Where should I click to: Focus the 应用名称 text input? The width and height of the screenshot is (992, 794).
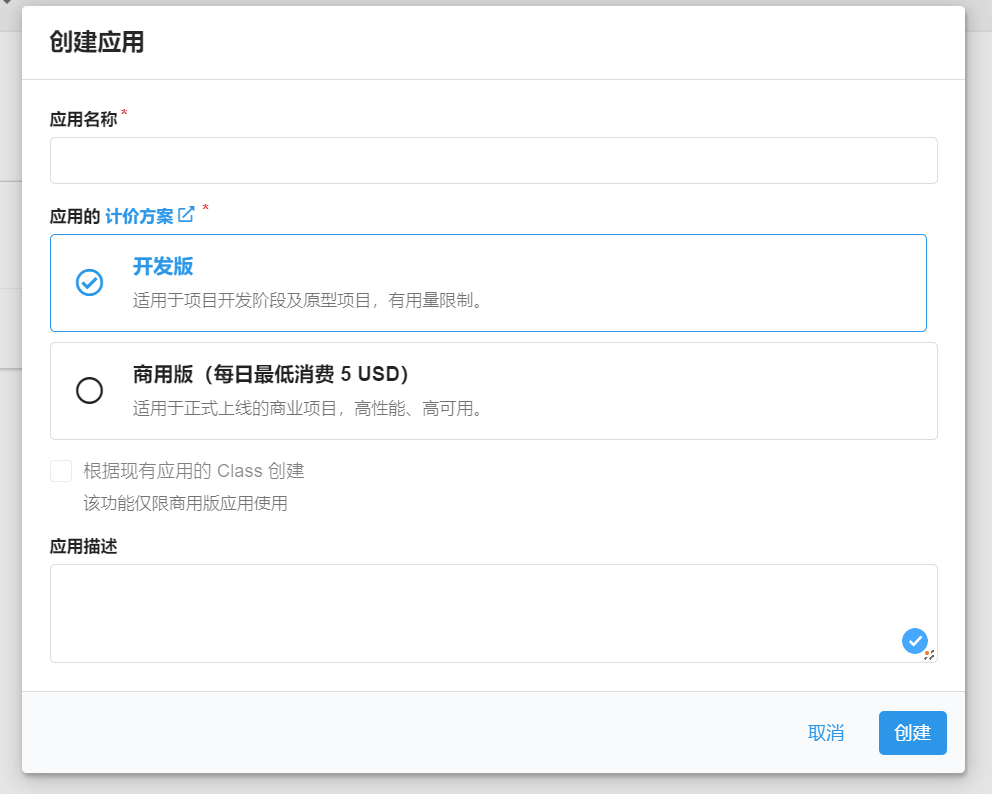[x=493, y=161]
